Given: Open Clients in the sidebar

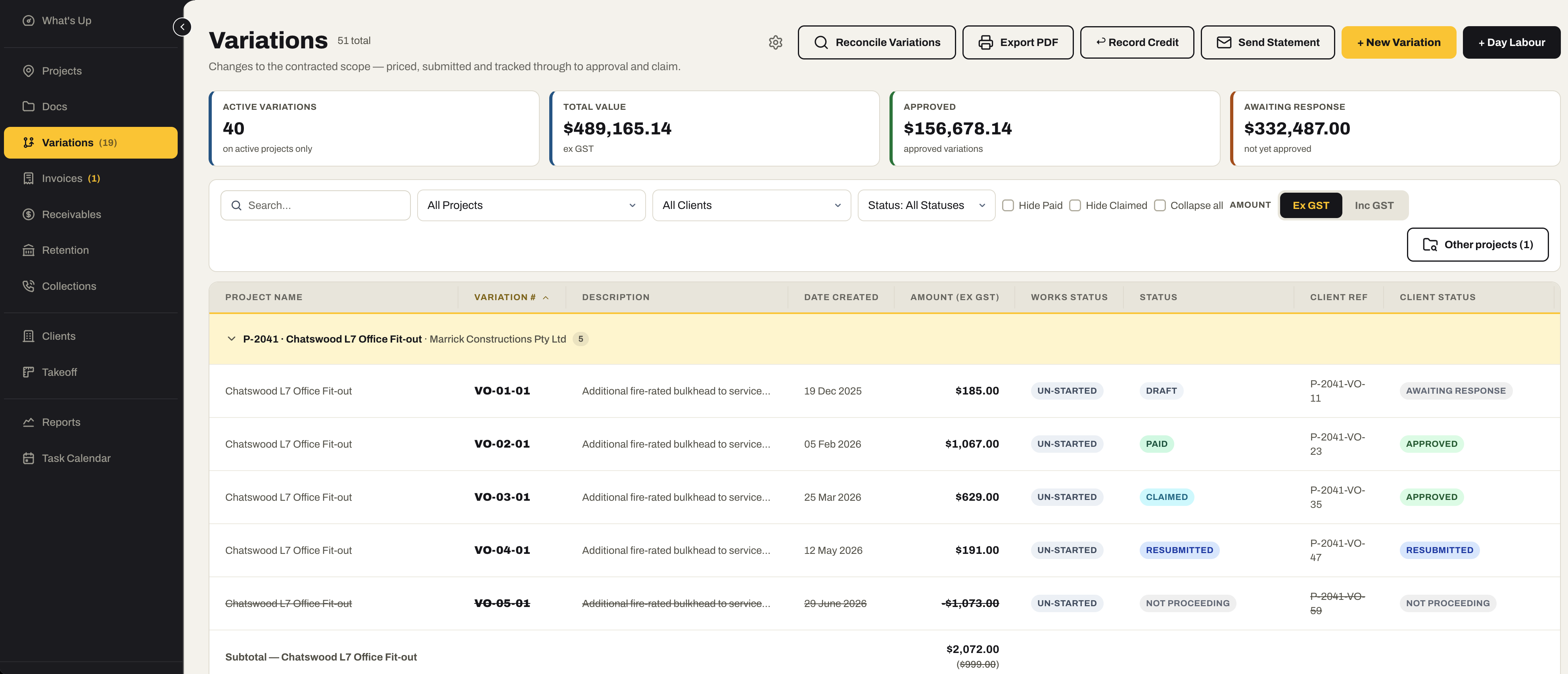Looking at the screenshot, I should click(91, 336).
